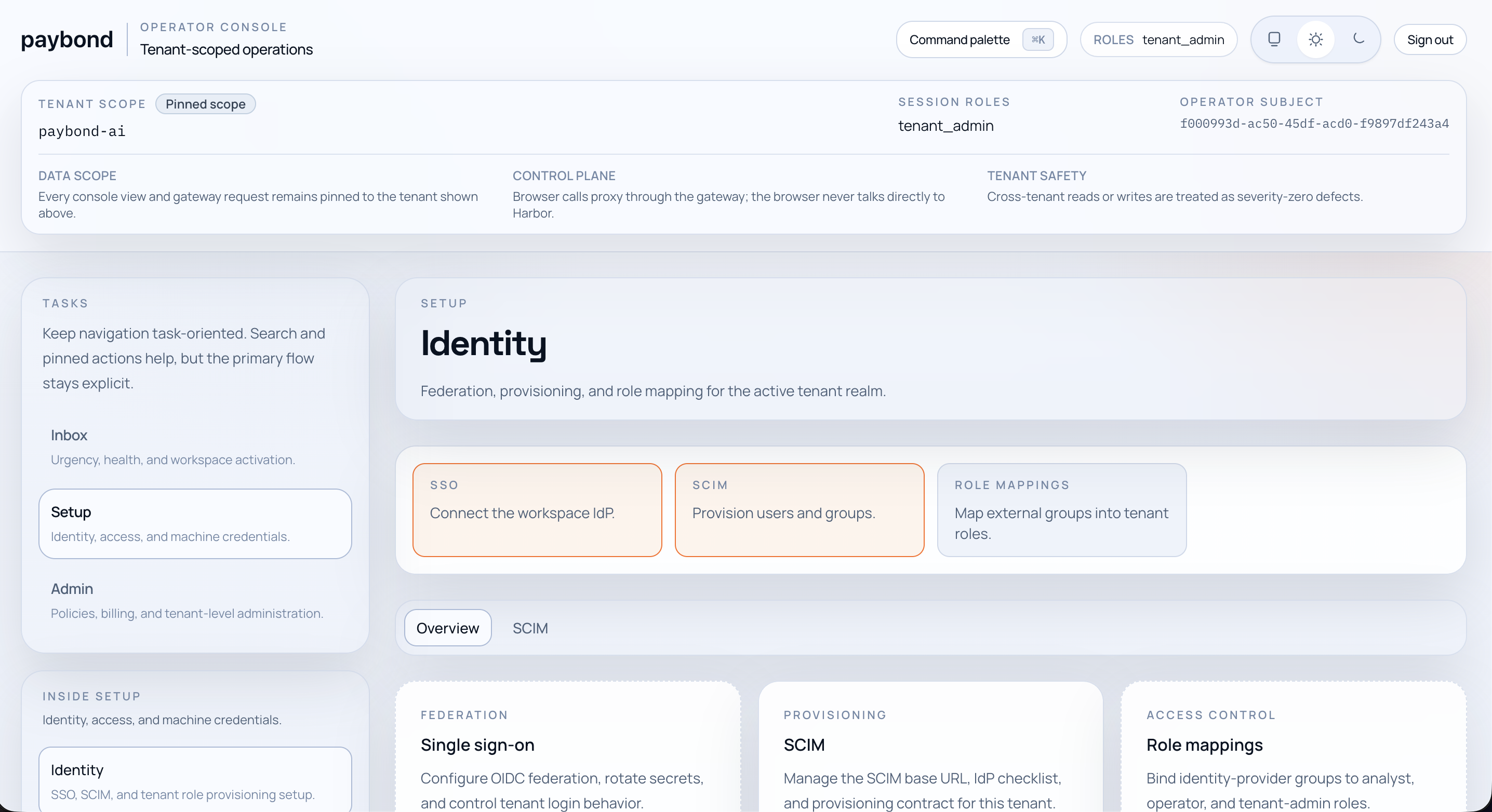1492x812 pixels.
Task: Click the Pinned scope badge
Action: click(205, 104)
